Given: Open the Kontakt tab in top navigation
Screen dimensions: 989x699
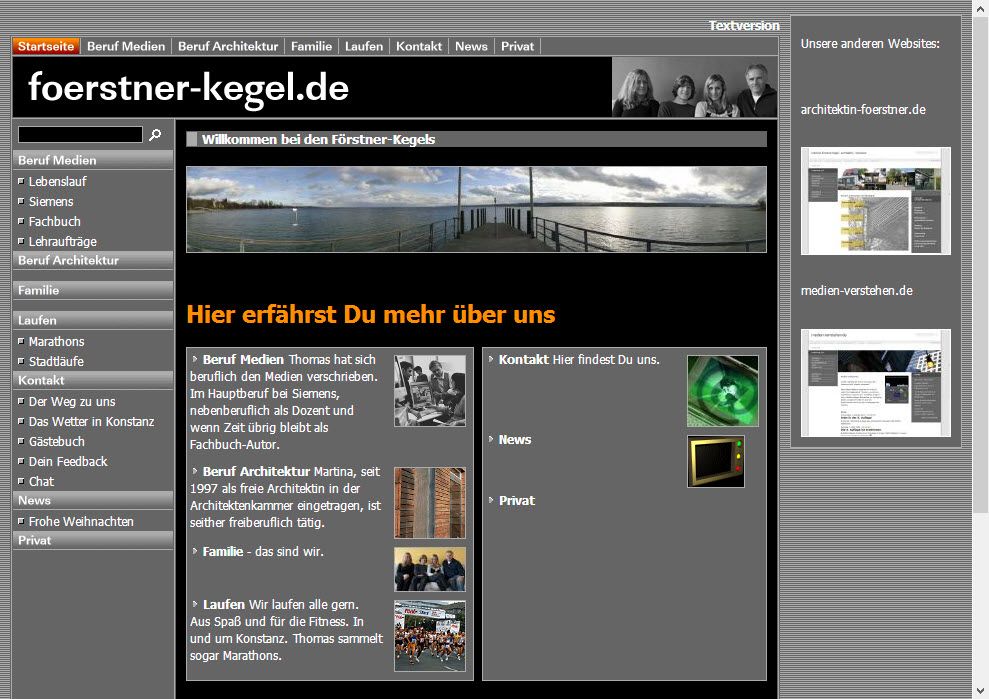Looking at the screenshot, I should pyautogui.click(x=419, y=46).
